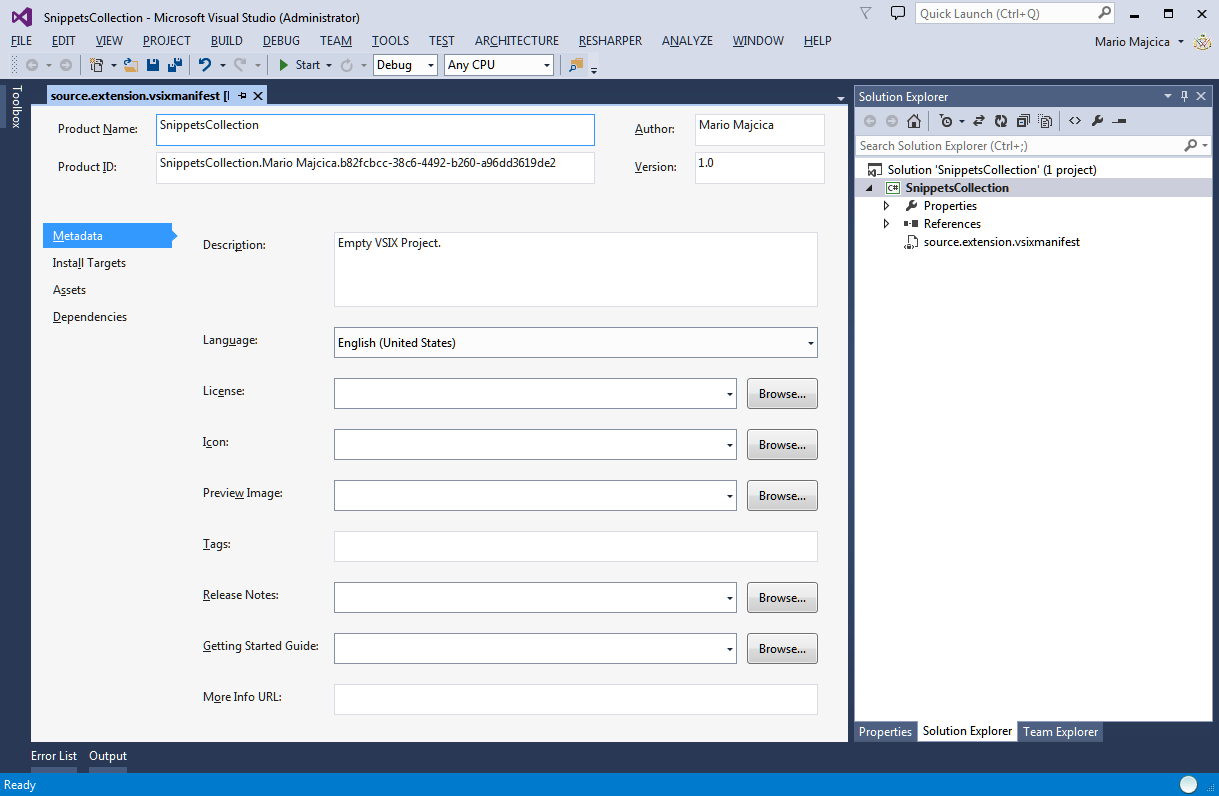Click Browse button for Getting Started Guide
1219x796 pixels.
click(782, 649)
